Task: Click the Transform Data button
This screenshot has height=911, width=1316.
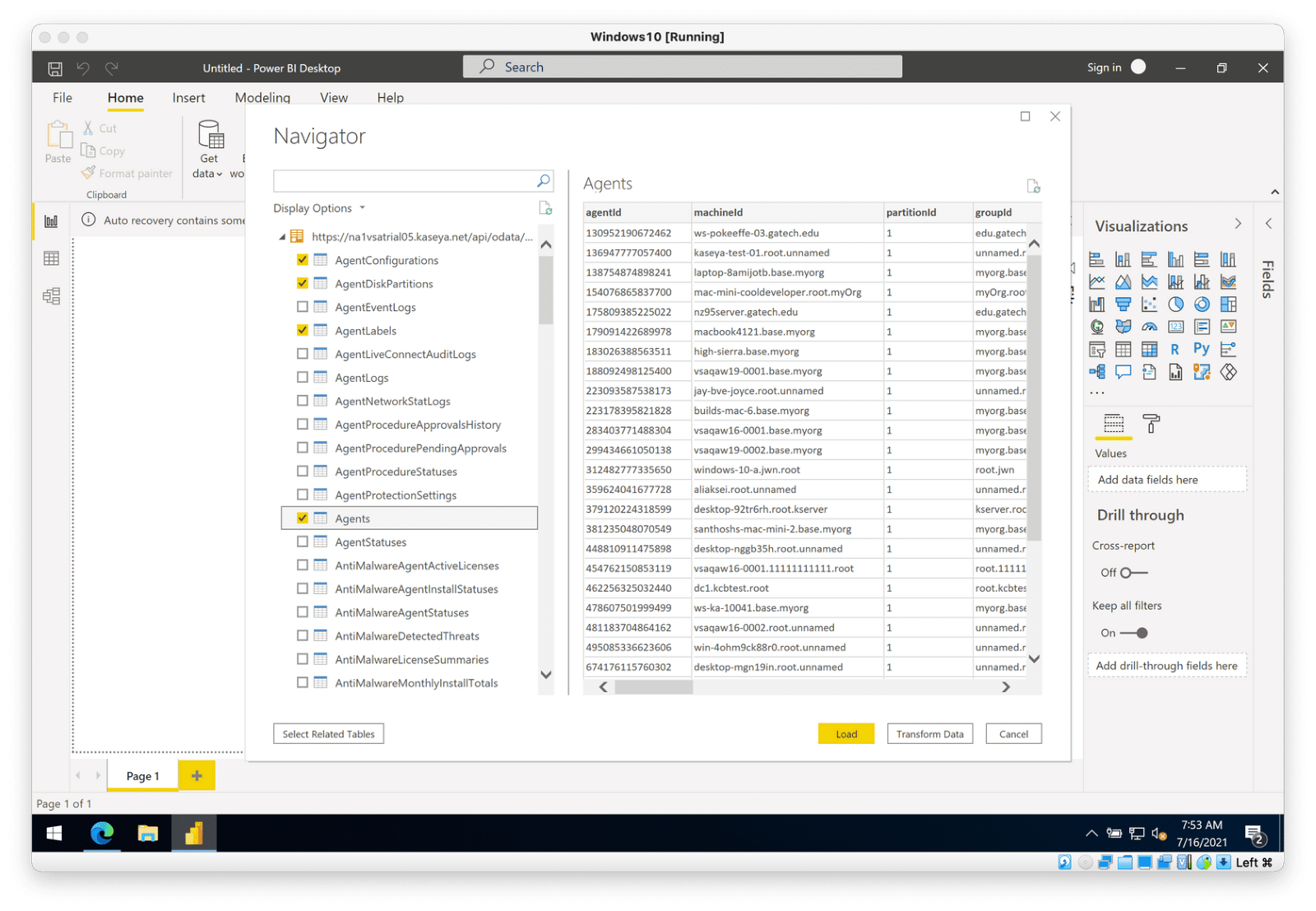Action: [929, 733]
